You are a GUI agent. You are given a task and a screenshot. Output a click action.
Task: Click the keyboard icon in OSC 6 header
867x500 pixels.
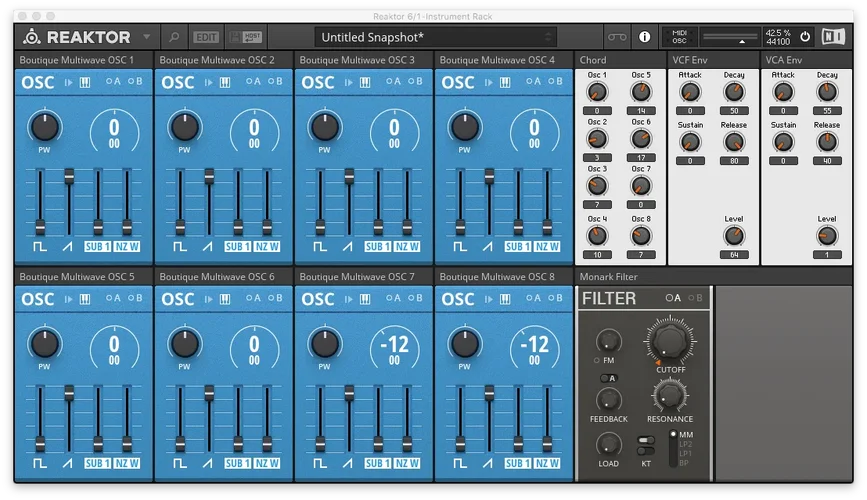(225, 299)
